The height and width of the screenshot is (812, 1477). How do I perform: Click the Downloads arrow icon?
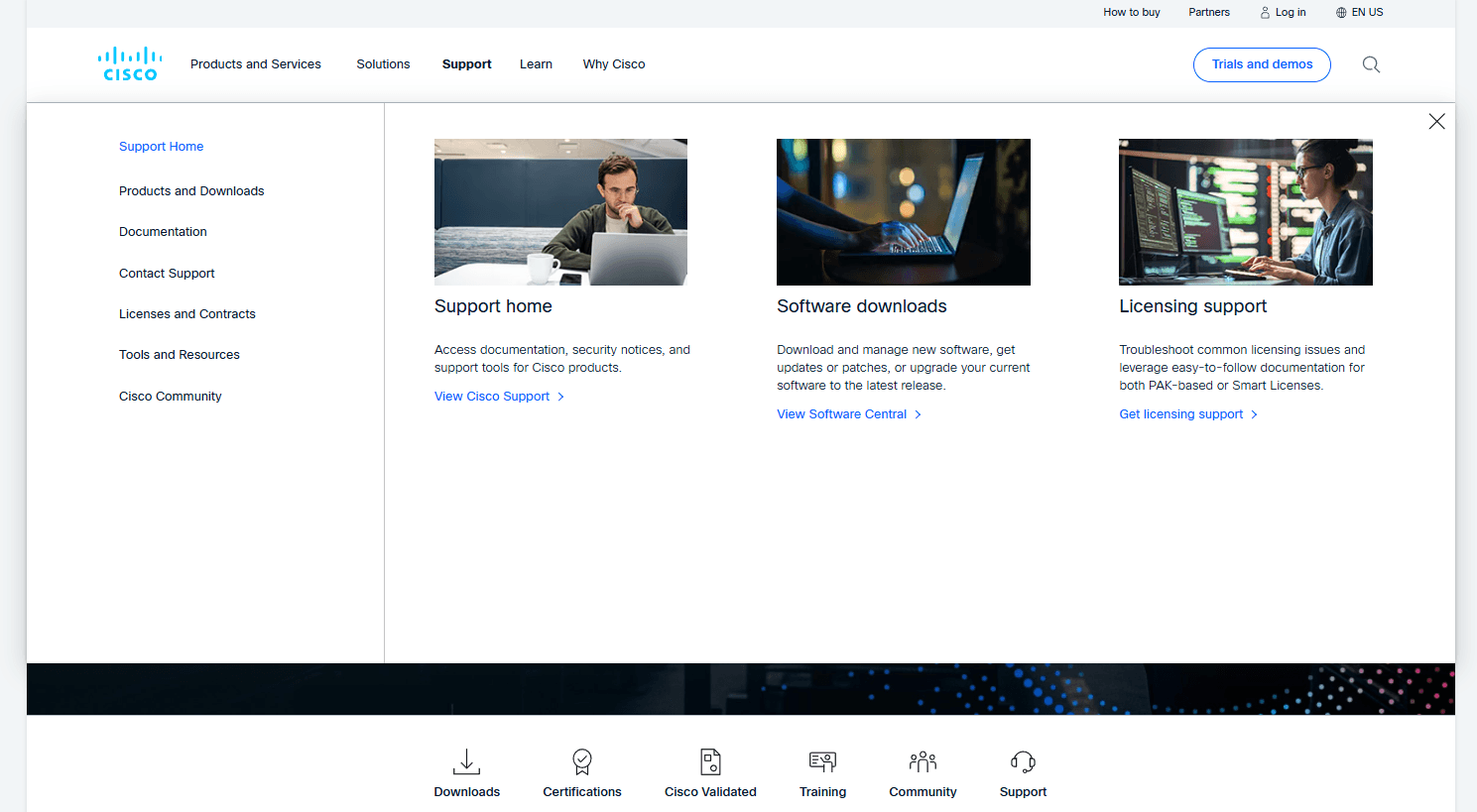coord(466,761)
